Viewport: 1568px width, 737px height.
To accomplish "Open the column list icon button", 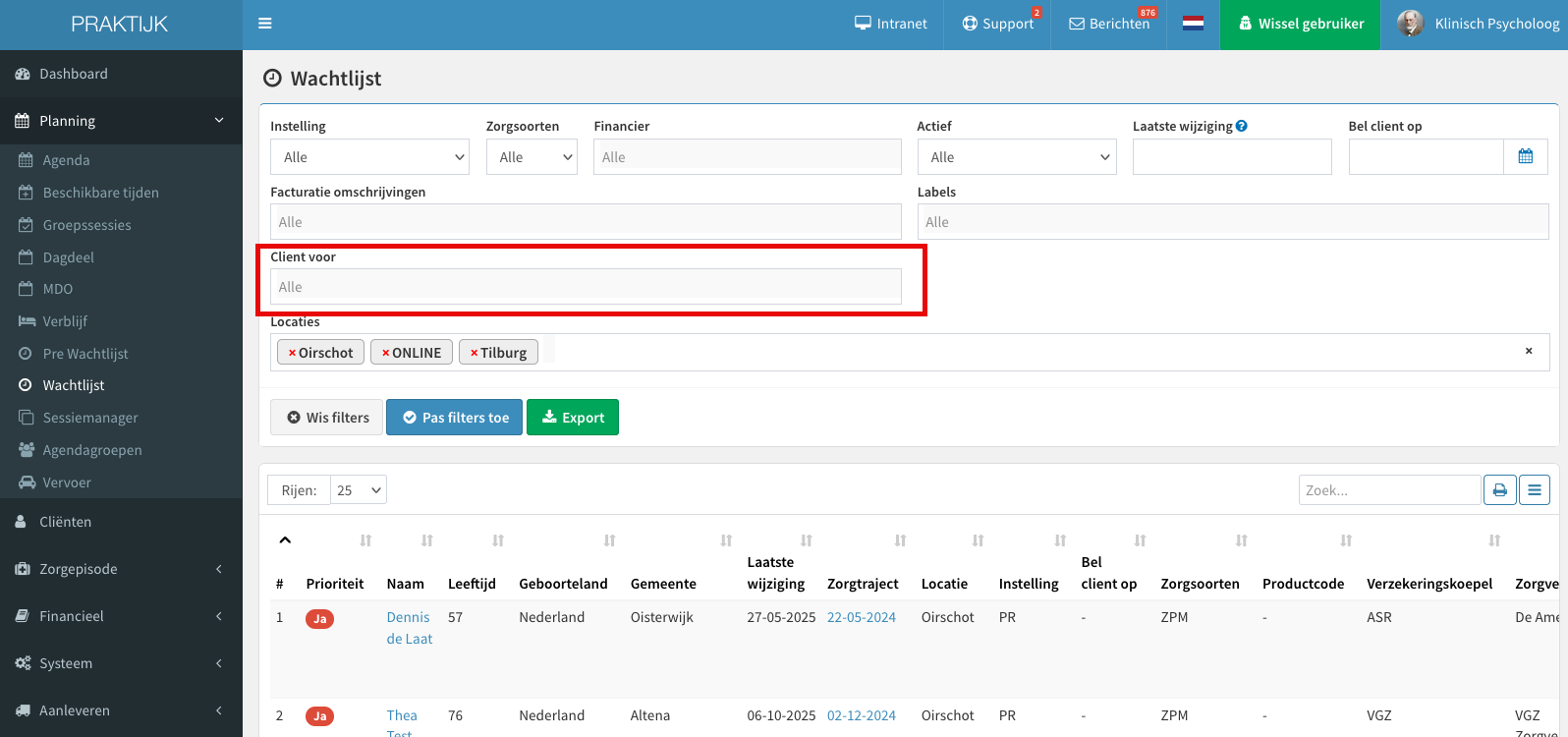I will (1535, 489).
